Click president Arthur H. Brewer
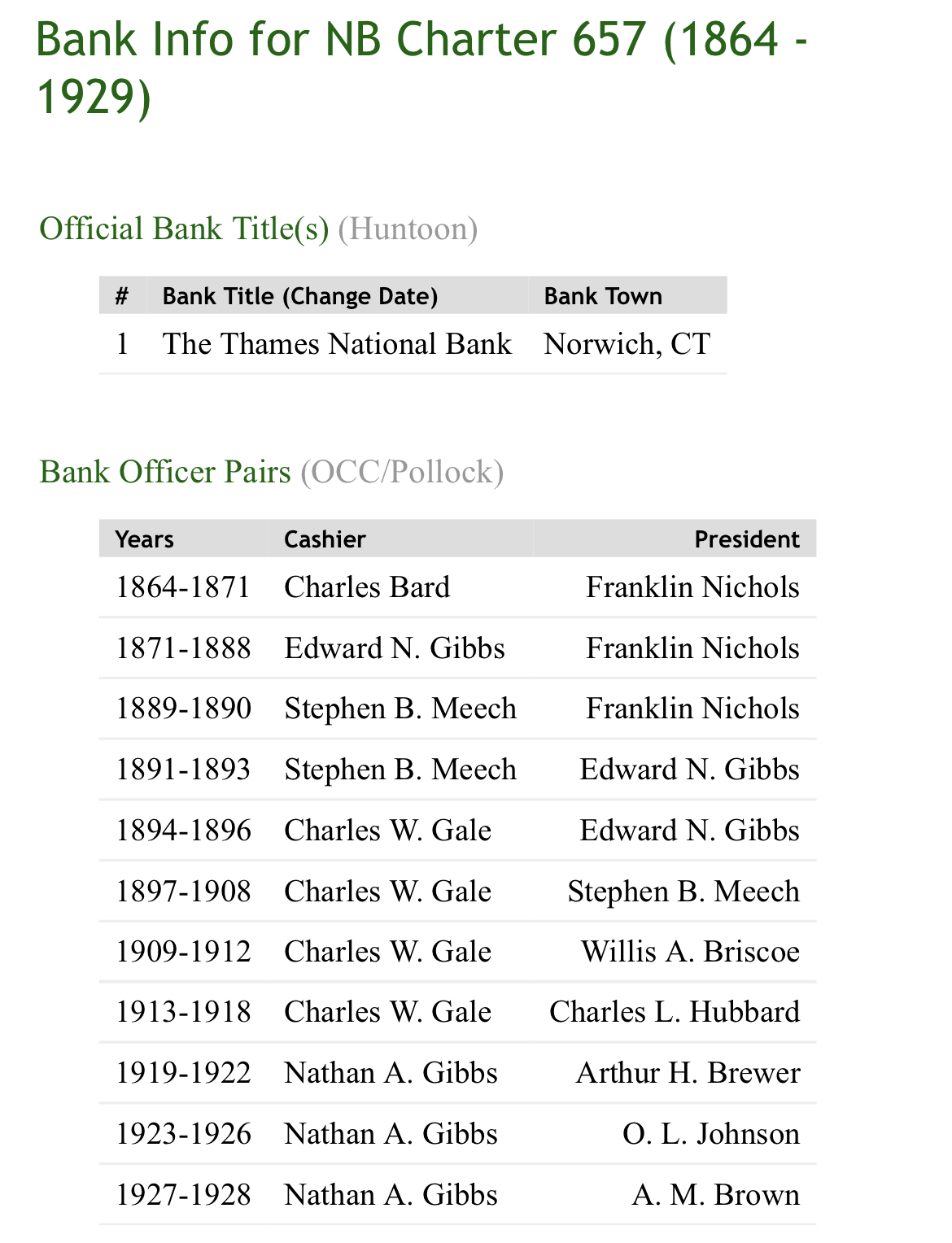The height and width of the screenshot is (1243, 952). [688, 1073]
